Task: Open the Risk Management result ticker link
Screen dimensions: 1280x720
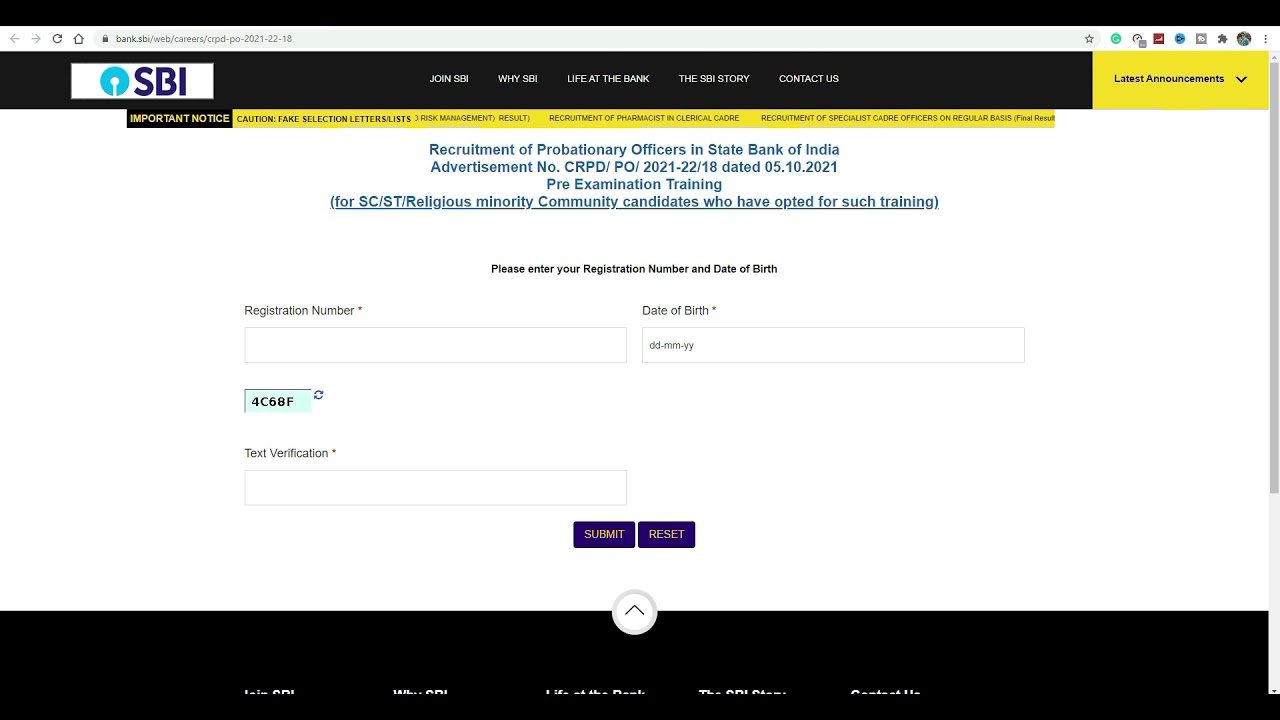Action: click(472, 118)
